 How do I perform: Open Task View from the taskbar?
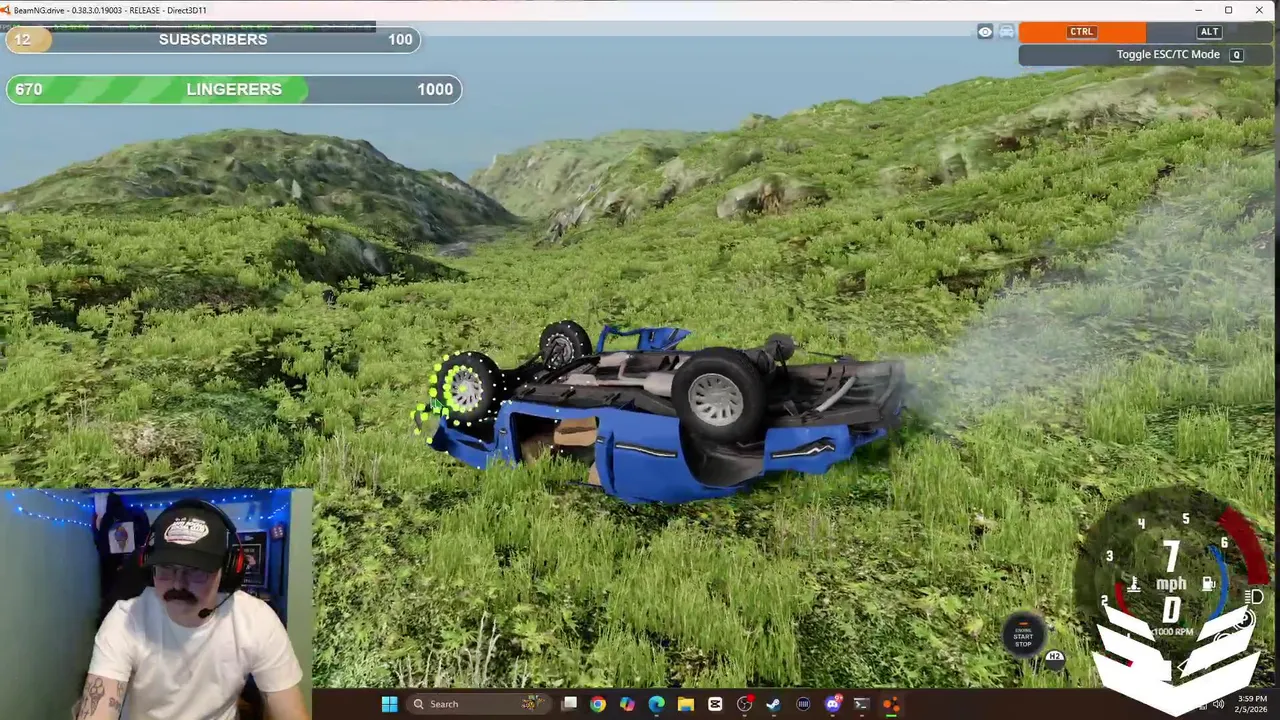[569, 704]
